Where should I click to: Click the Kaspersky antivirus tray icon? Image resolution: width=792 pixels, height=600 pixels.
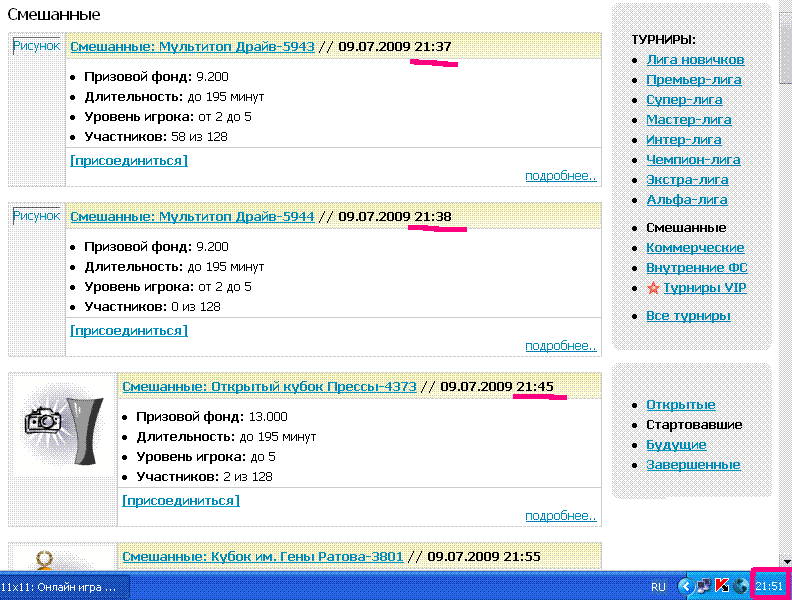(721, 586)
